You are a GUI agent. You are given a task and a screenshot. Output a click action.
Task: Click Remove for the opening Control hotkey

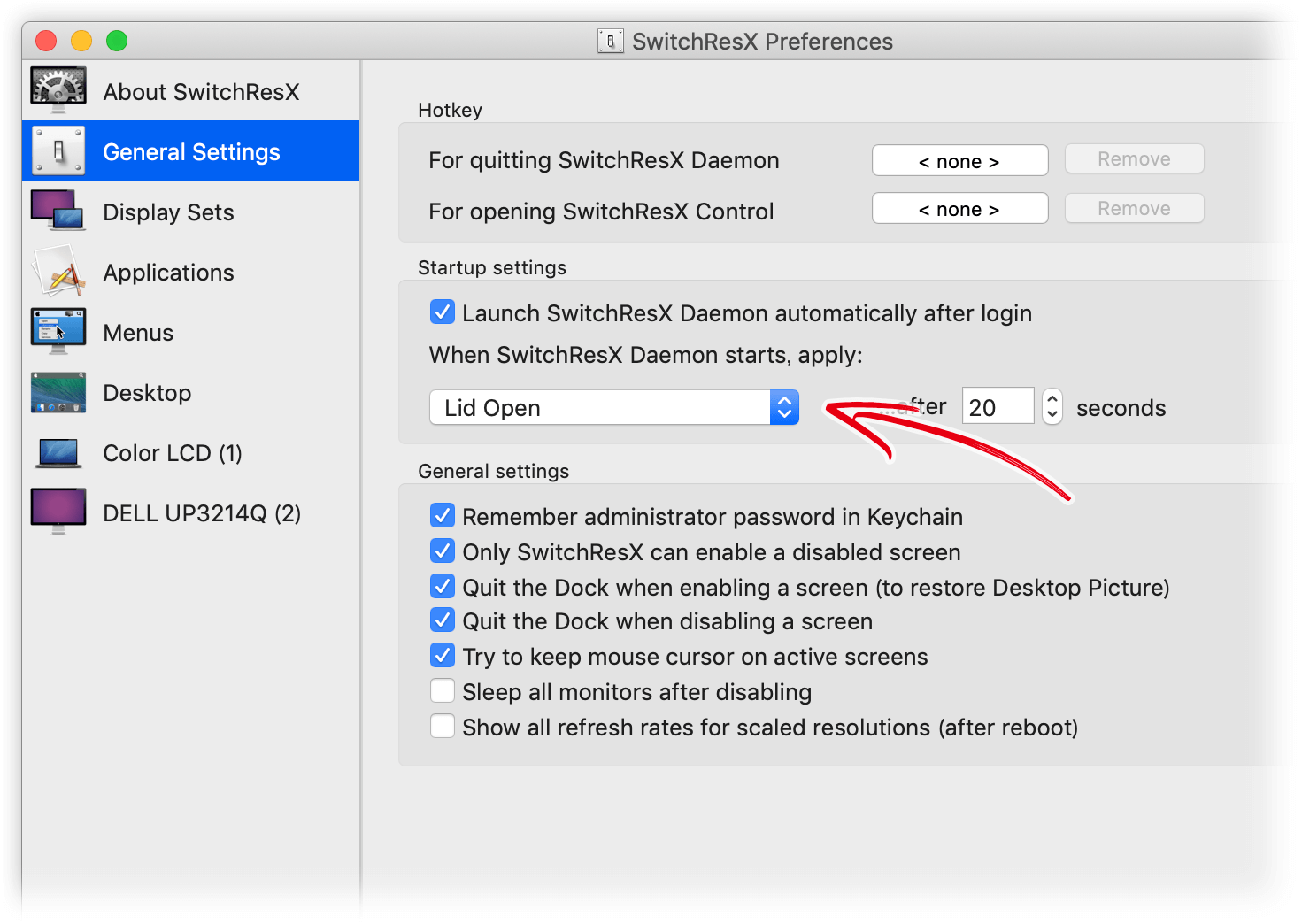click(x=1134, y=209)
